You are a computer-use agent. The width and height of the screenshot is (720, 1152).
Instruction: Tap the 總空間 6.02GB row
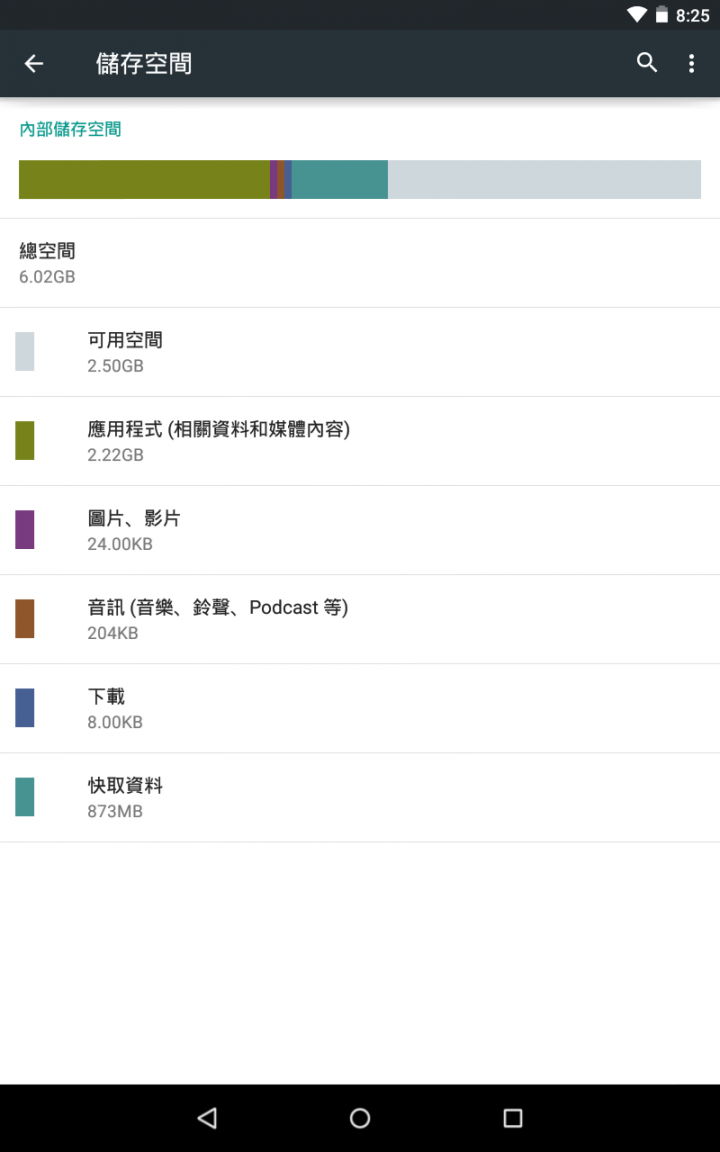[360, 263]
